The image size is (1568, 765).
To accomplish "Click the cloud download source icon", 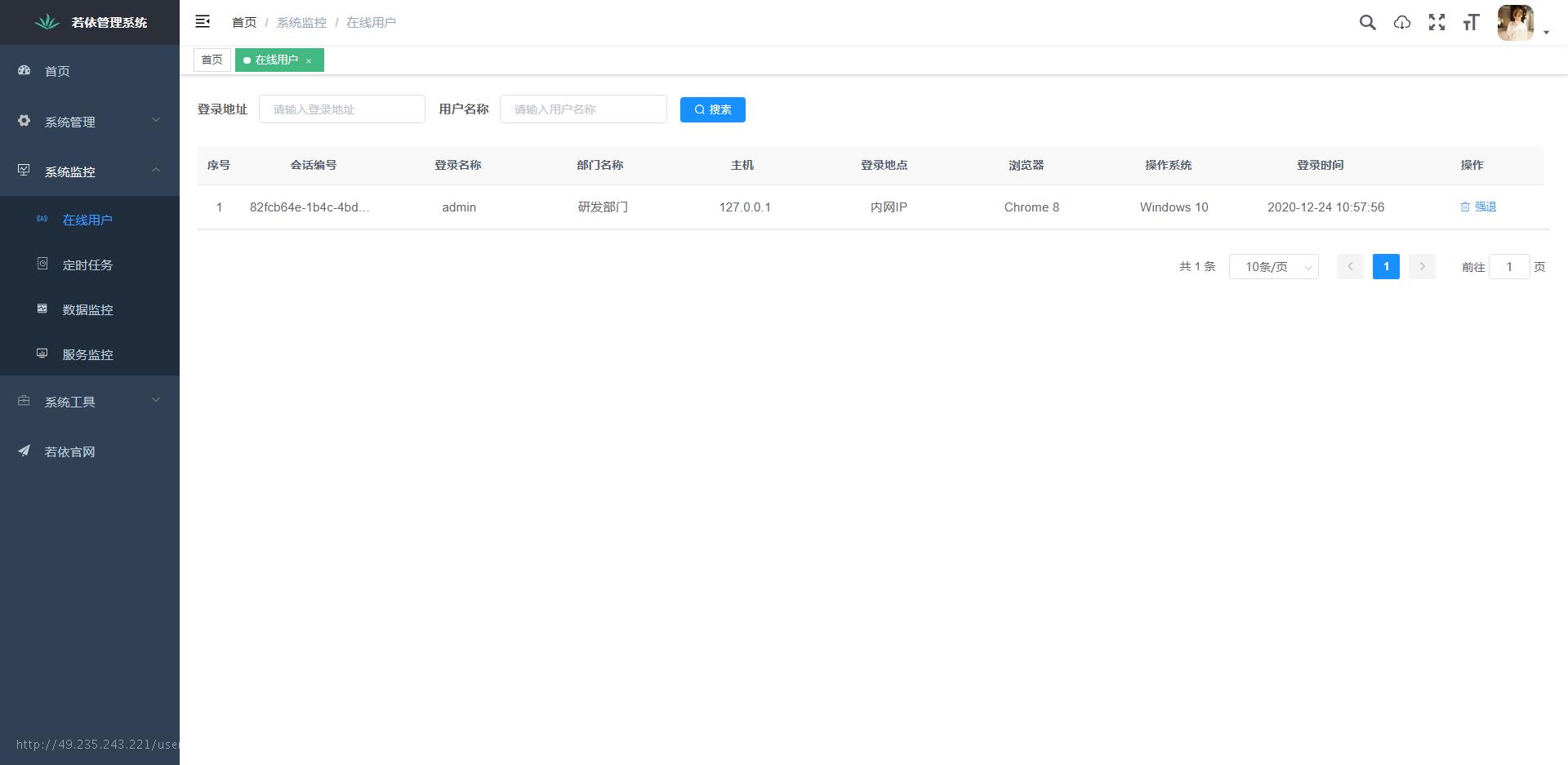I will click(x=1402, y=23).
